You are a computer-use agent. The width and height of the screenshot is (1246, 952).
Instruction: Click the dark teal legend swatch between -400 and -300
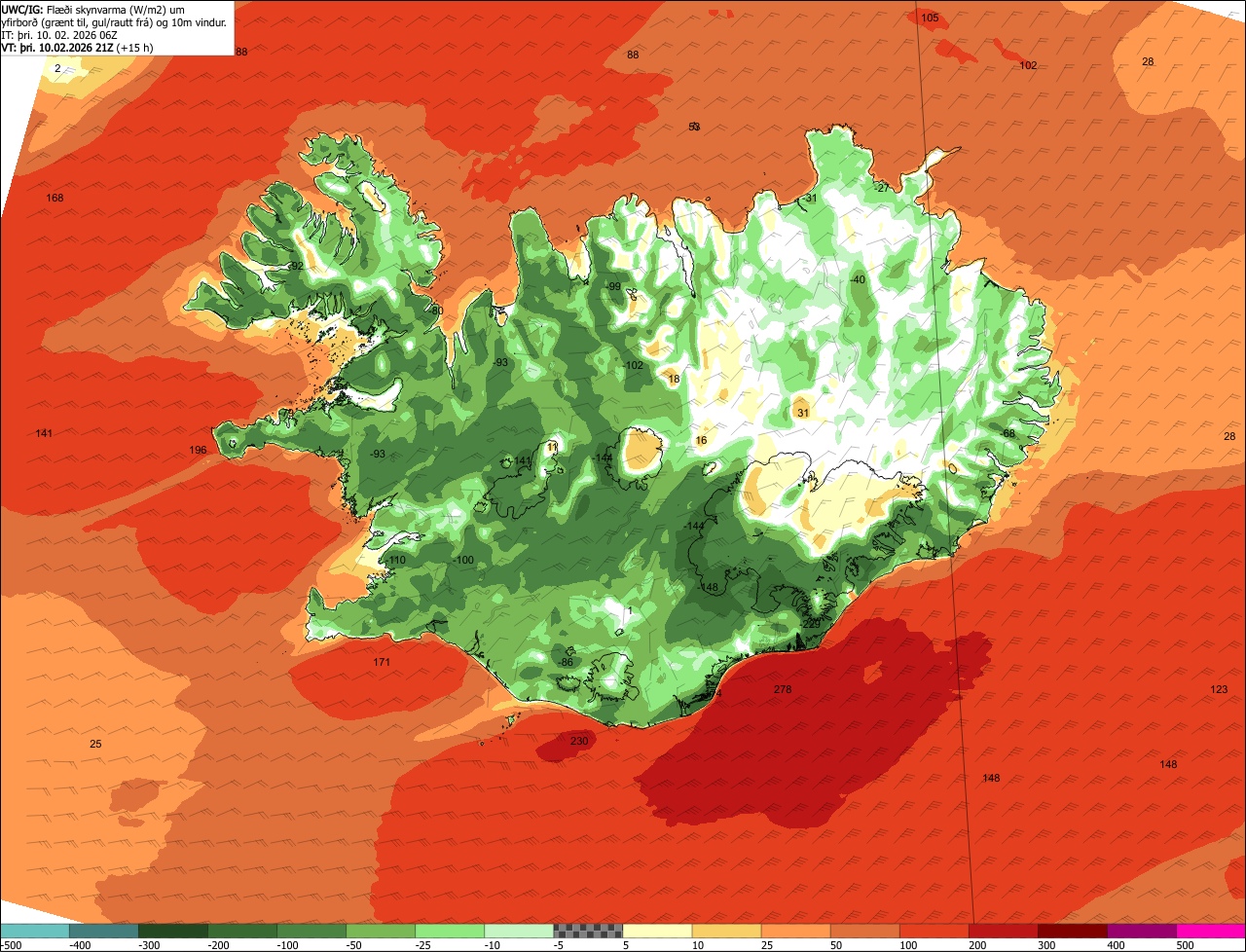coord(103,931)
